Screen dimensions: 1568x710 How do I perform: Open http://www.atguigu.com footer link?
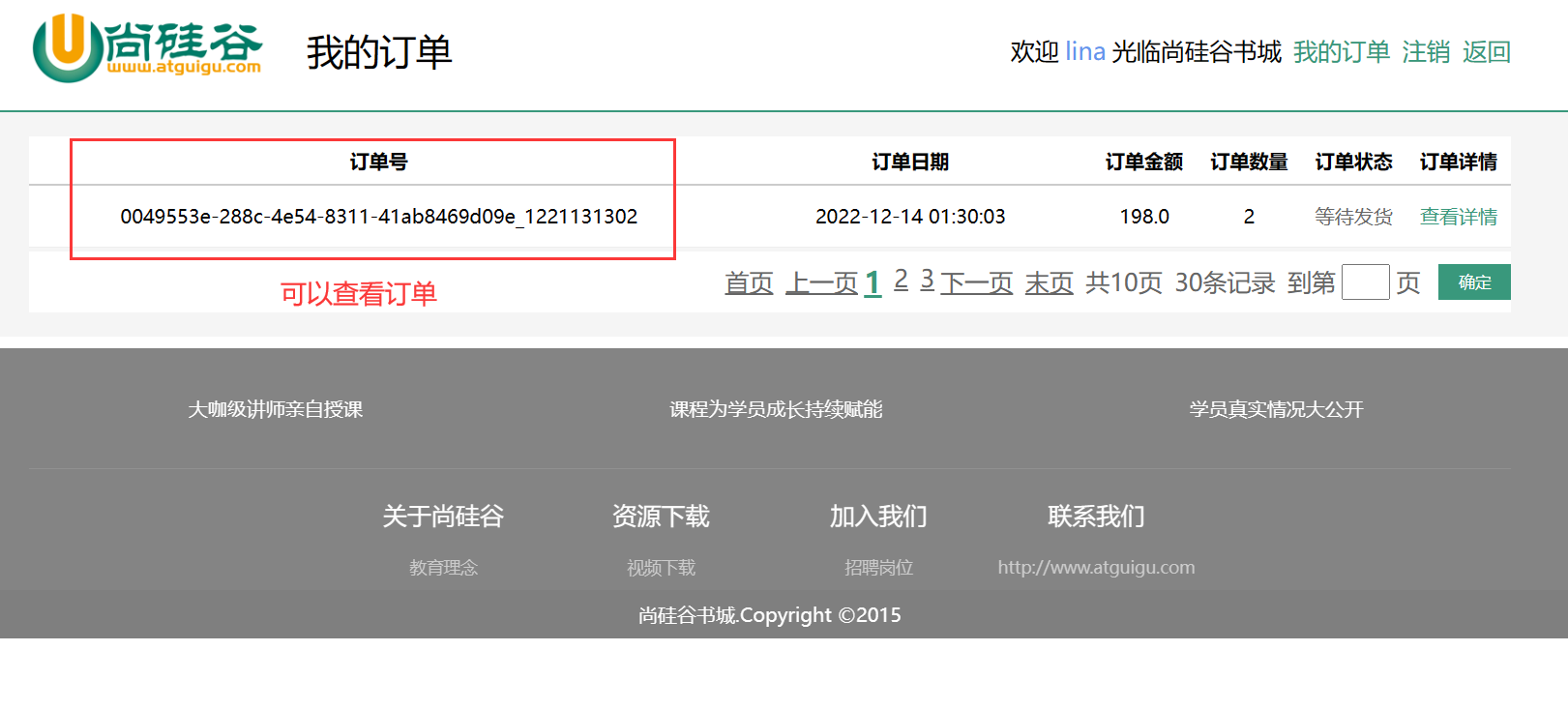(1096, 568)
